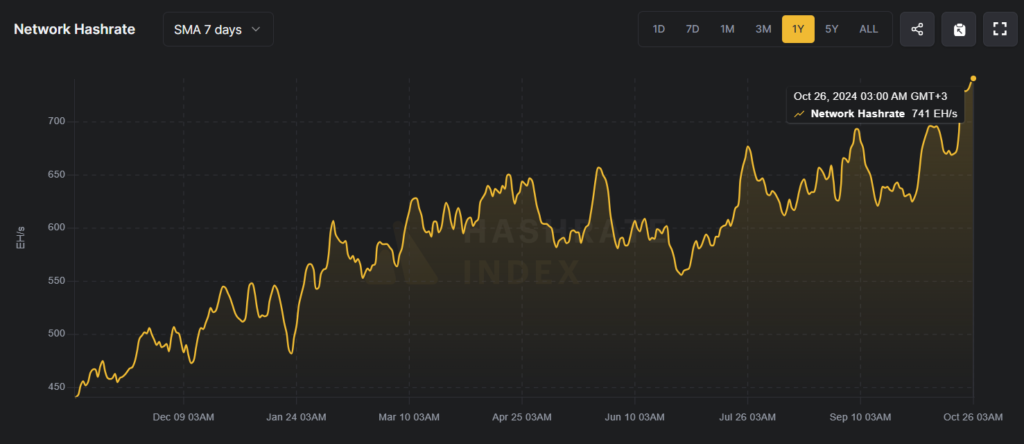
Task: Click the Oct 26 03AM axis label
Action: pyautogui.click(x=973, y=417)
